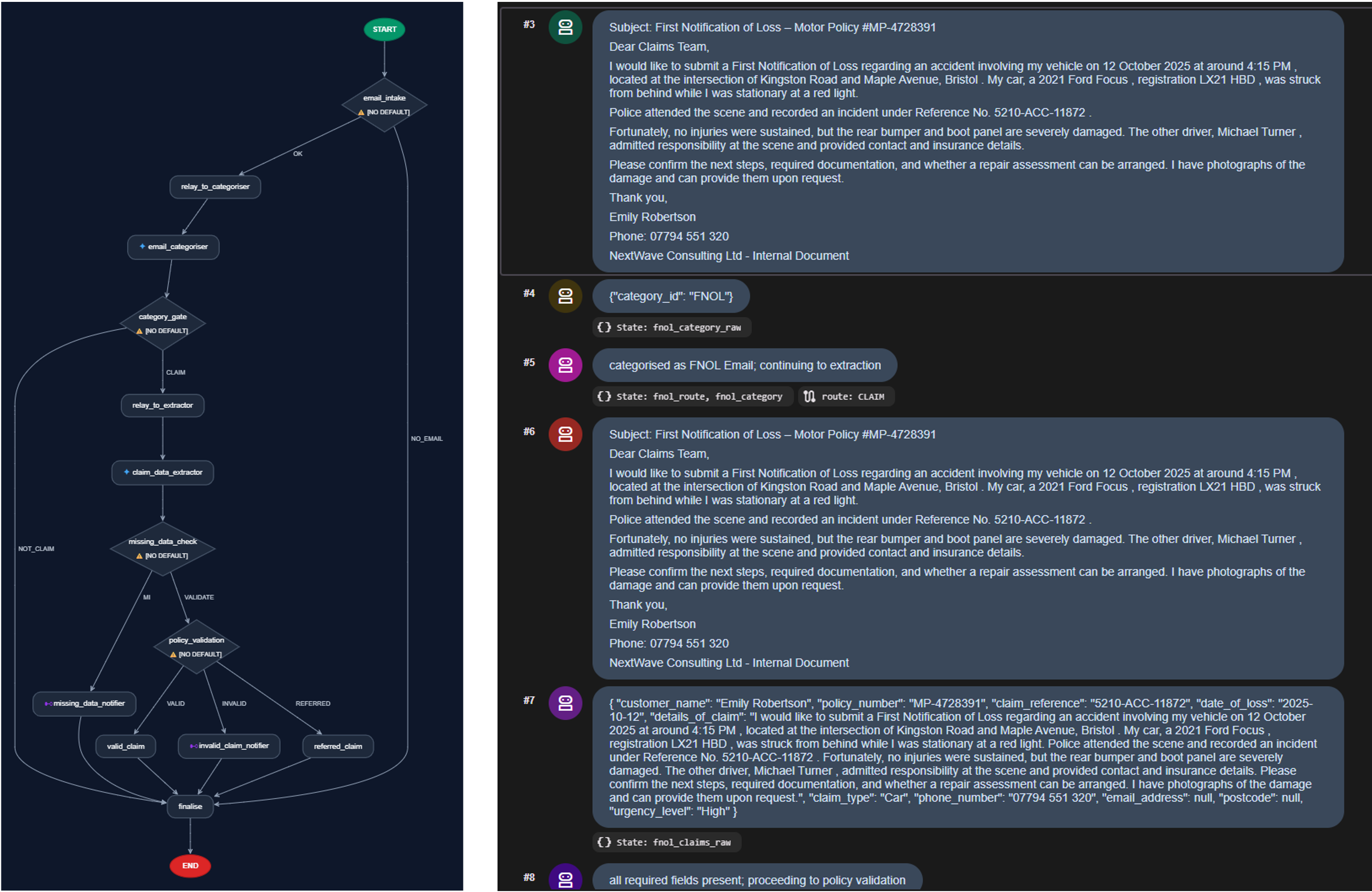Screen dimensions: 1372x892
Task: Click the INVALID edge label
Action: pyautogui.click(x=234, y=703)
